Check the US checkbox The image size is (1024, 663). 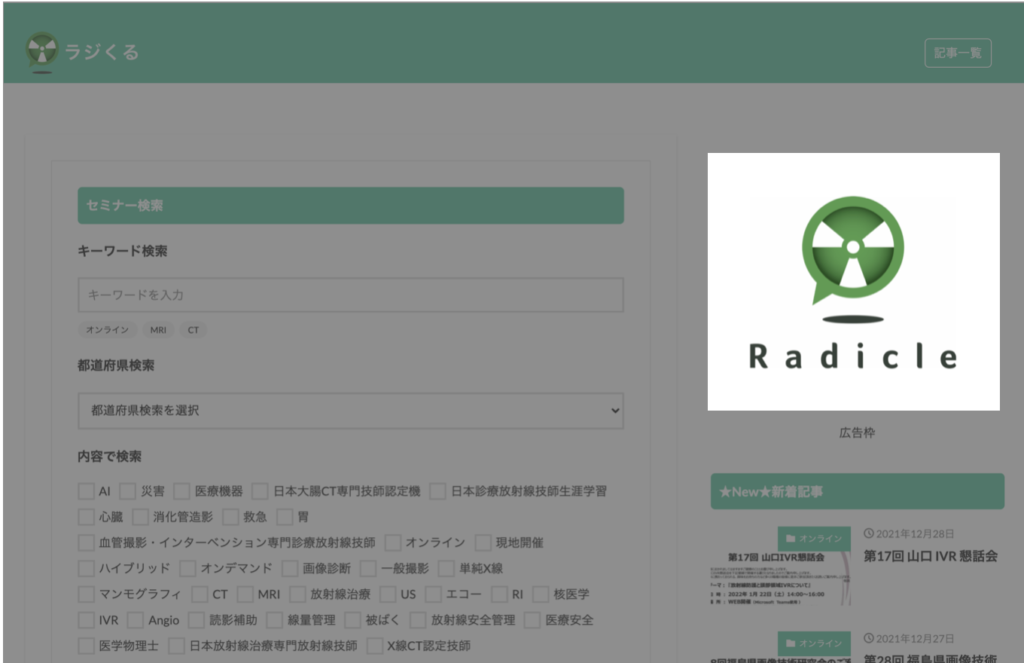[x=388, y=594]
